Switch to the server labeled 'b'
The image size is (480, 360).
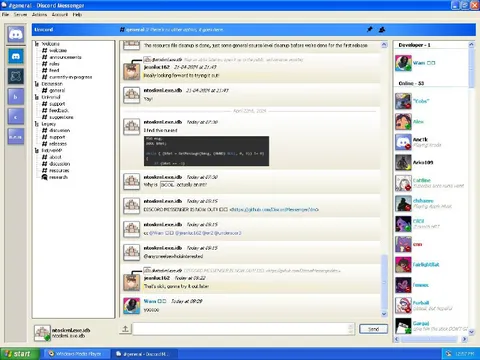click(x=16, y=97)
